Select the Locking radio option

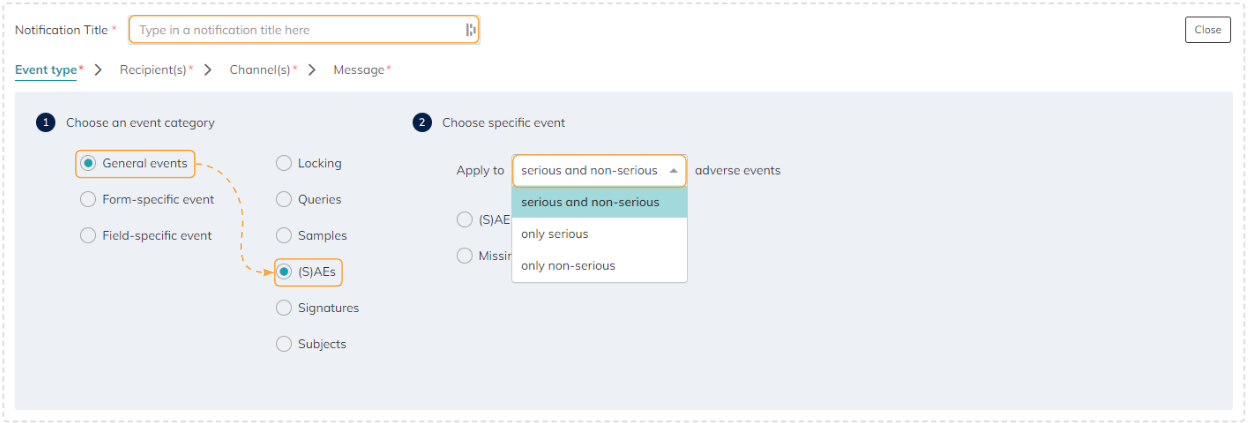[284, 163]
